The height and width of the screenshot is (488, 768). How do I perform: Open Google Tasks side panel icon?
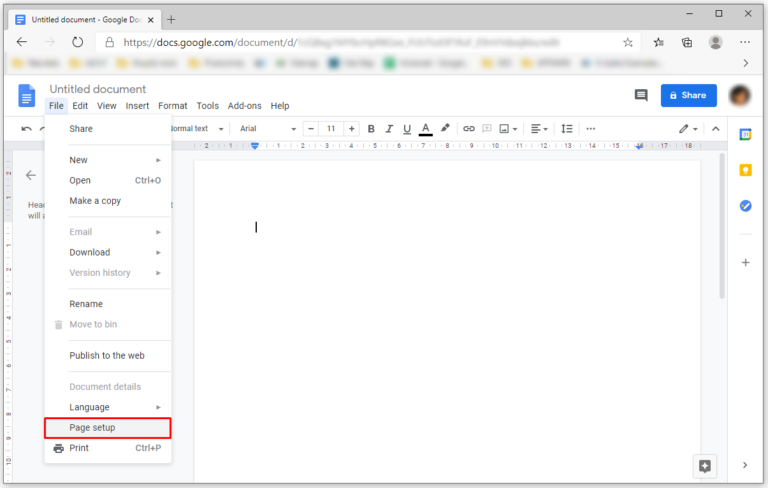[x=745, y=206]
